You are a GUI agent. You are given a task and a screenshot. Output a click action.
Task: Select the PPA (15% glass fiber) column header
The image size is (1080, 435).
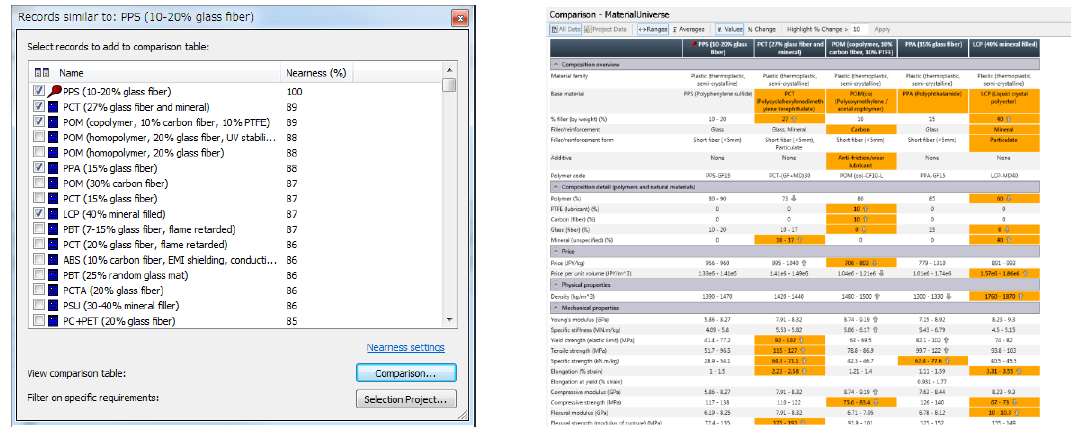coord(934,48)
